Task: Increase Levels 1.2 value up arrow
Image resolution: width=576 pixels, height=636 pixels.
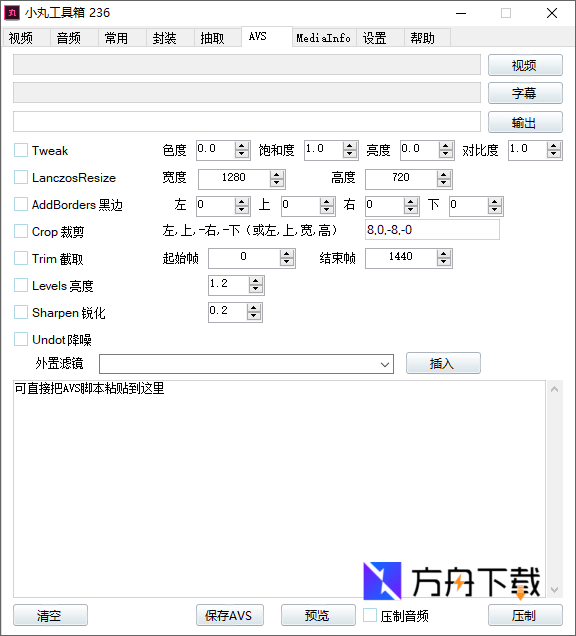Action: (x=256, y=281)
